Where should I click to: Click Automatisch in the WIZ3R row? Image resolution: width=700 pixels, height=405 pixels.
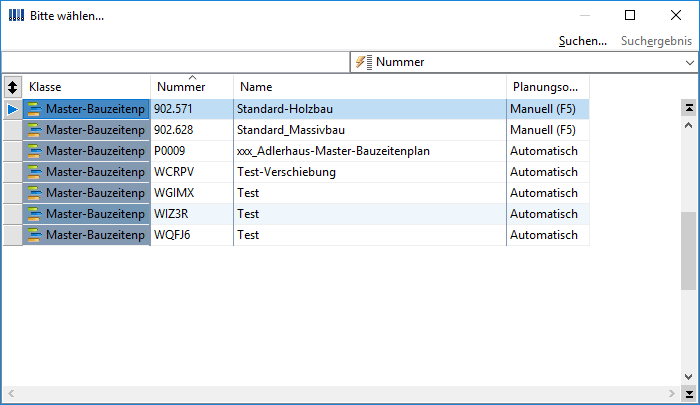coord(544,214)
